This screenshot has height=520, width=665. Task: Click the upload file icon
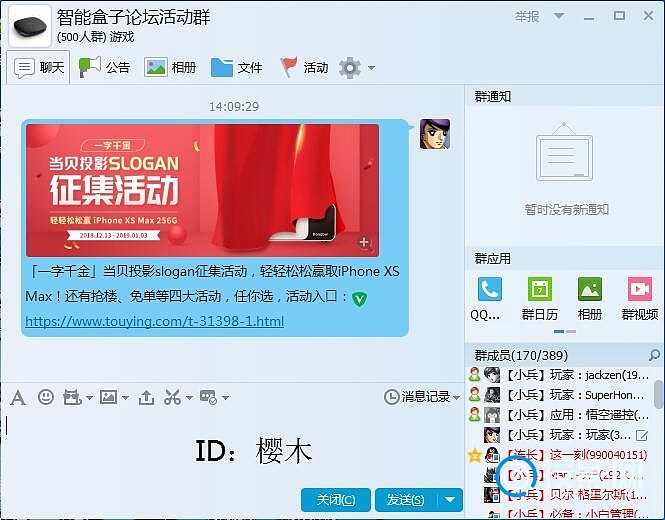click(x=146, y=397)
